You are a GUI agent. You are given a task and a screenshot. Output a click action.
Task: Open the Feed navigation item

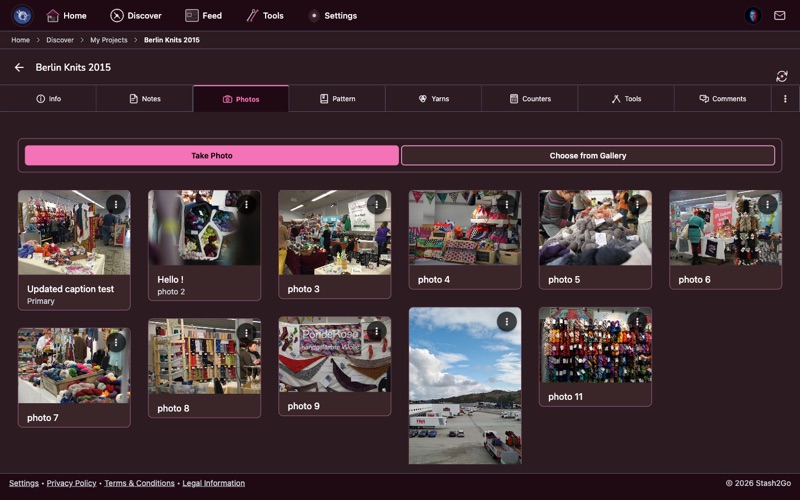point(203,16)
